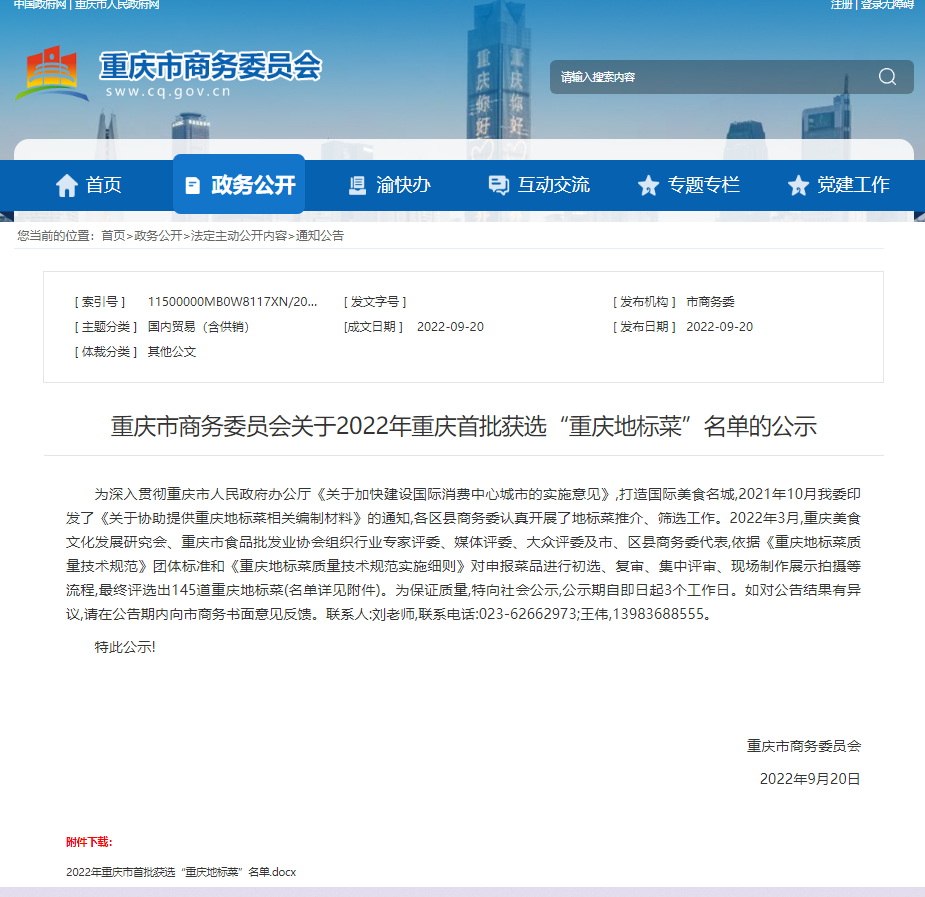The height and width of the screenshot is (897, 925).
Task: Click the 成文日期 value 2022-09-20
Action: [450, 327]
